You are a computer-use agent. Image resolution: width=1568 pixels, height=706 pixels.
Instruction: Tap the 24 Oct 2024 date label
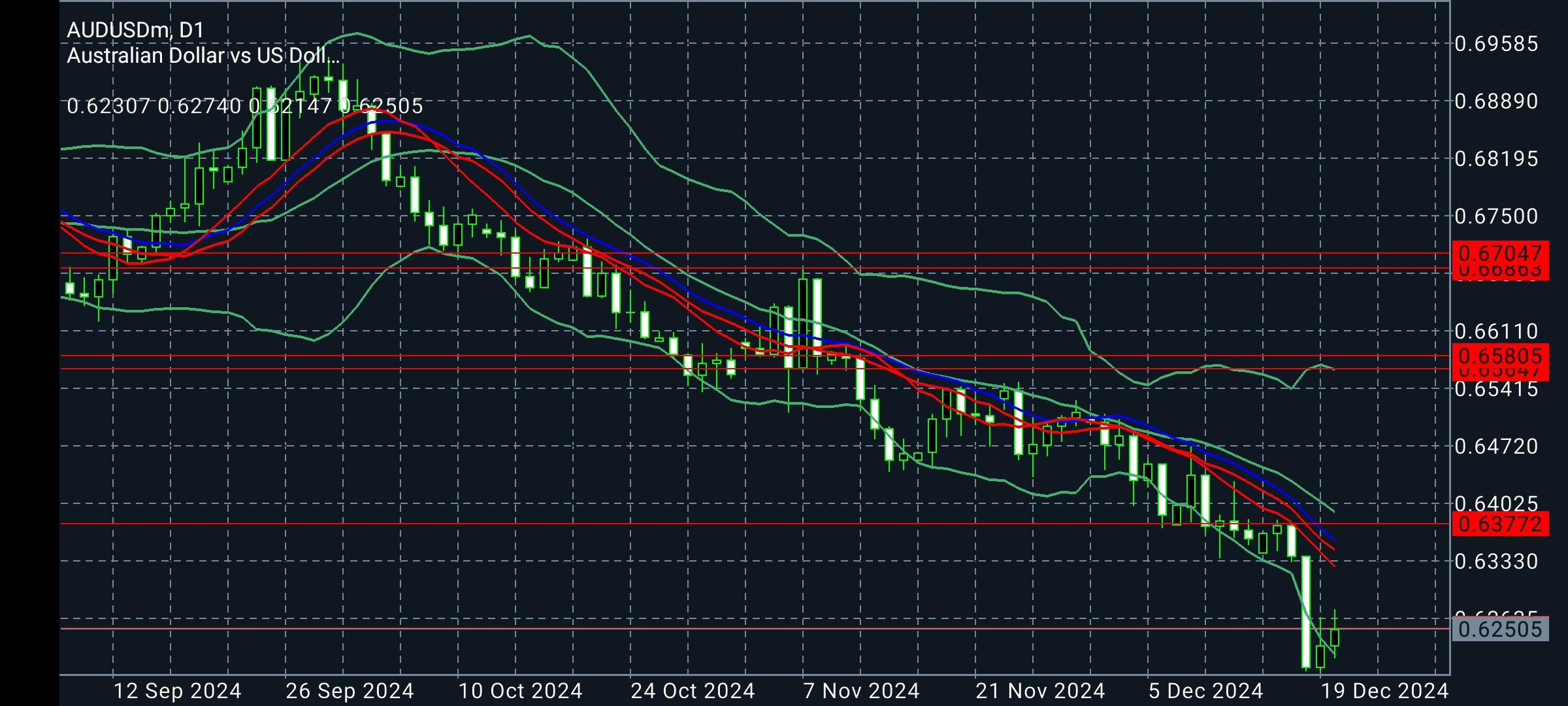[x=693, y=691]
